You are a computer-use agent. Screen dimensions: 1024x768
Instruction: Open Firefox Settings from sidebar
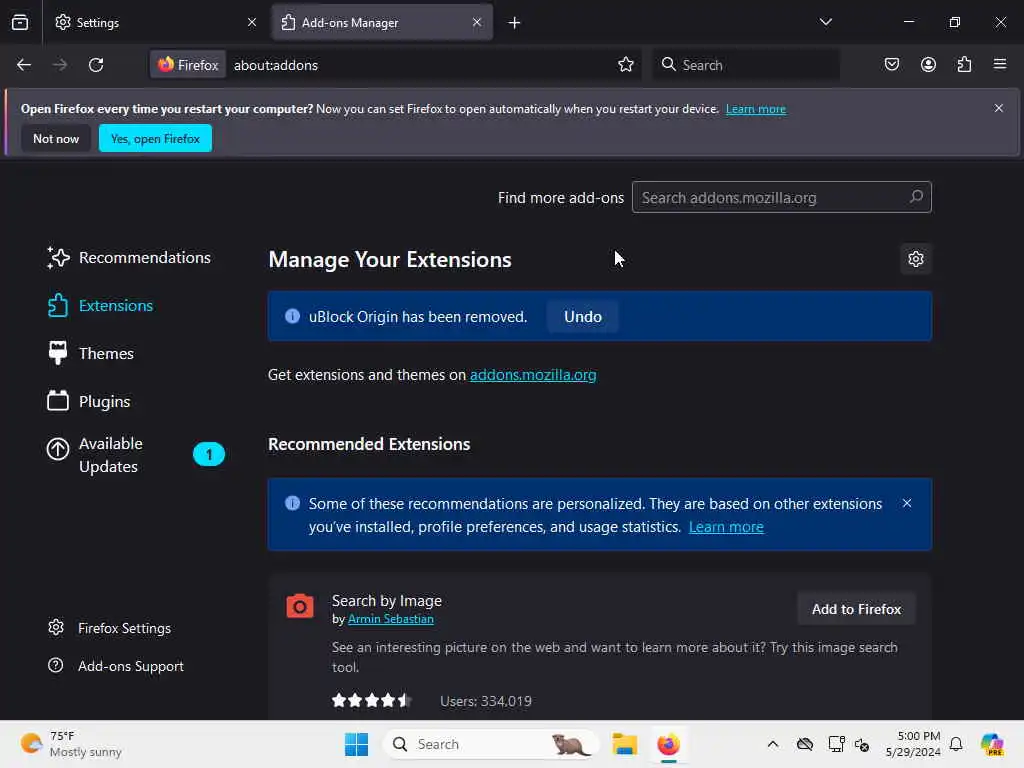click(109, 628)
